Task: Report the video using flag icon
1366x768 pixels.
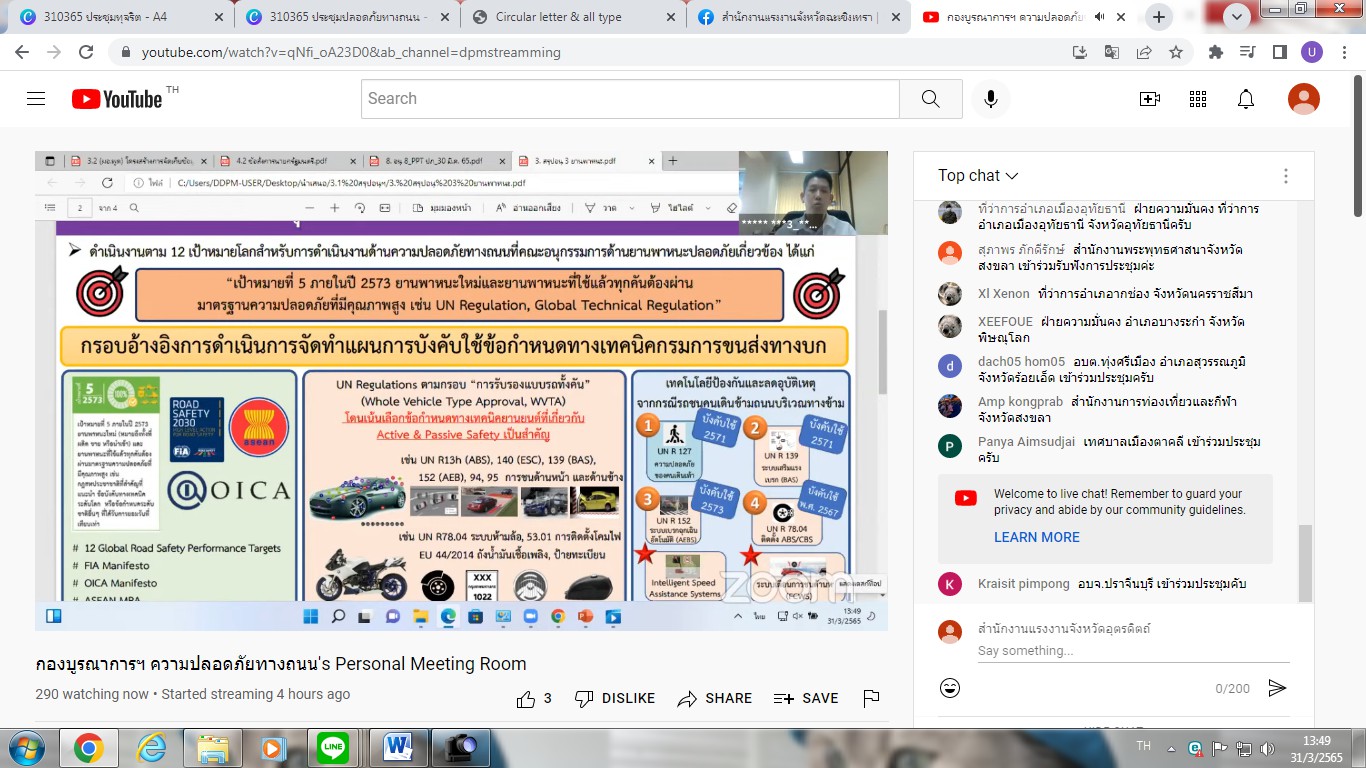Action: (x=871, y=699)
